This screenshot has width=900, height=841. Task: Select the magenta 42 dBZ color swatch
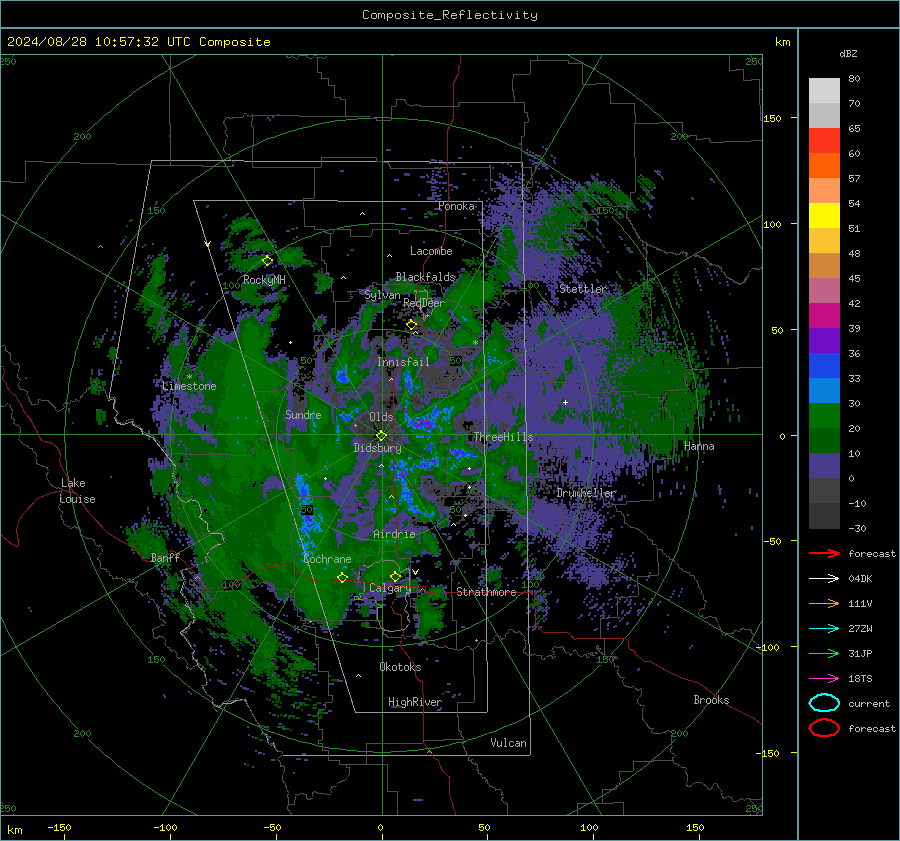tap(824, 315)
